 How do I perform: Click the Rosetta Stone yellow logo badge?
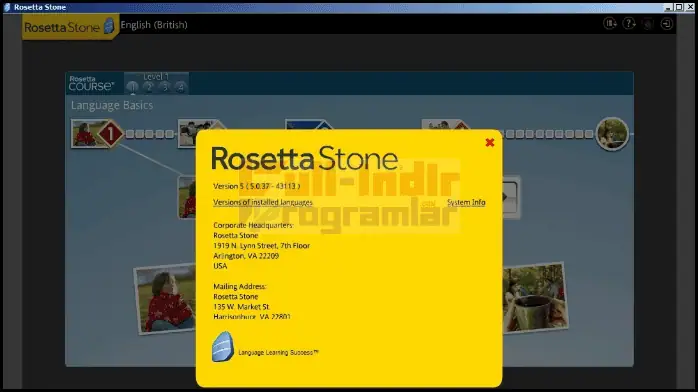(70, 27)
